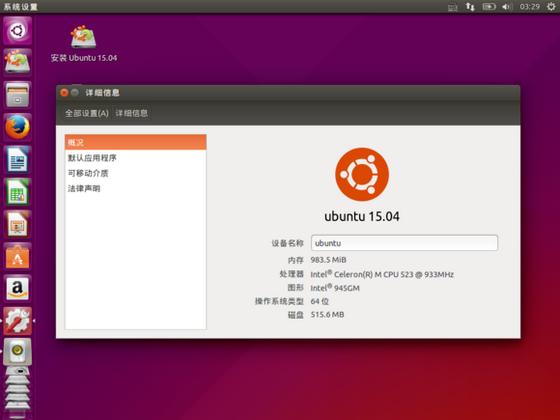Screen dimensions: 560x420
Task: Open LibreOffice Calc from launcher
Action: click(18, 191)
